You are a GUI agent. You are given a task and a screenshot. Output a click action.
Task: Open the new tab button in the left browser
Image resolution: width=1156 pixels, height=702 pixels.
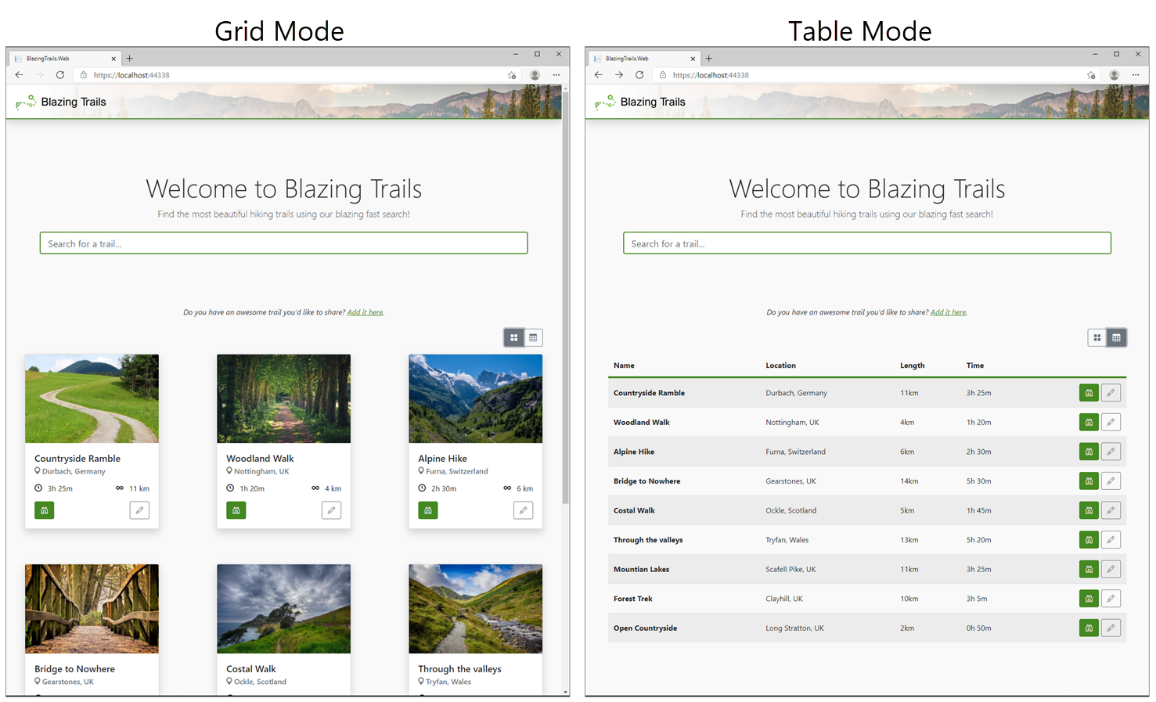130,58
